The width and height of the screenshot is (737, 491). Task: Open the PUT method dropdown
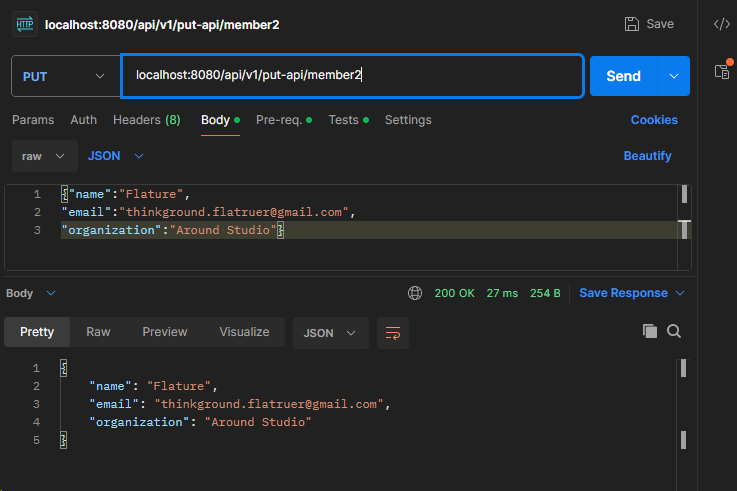pos(64,76)
